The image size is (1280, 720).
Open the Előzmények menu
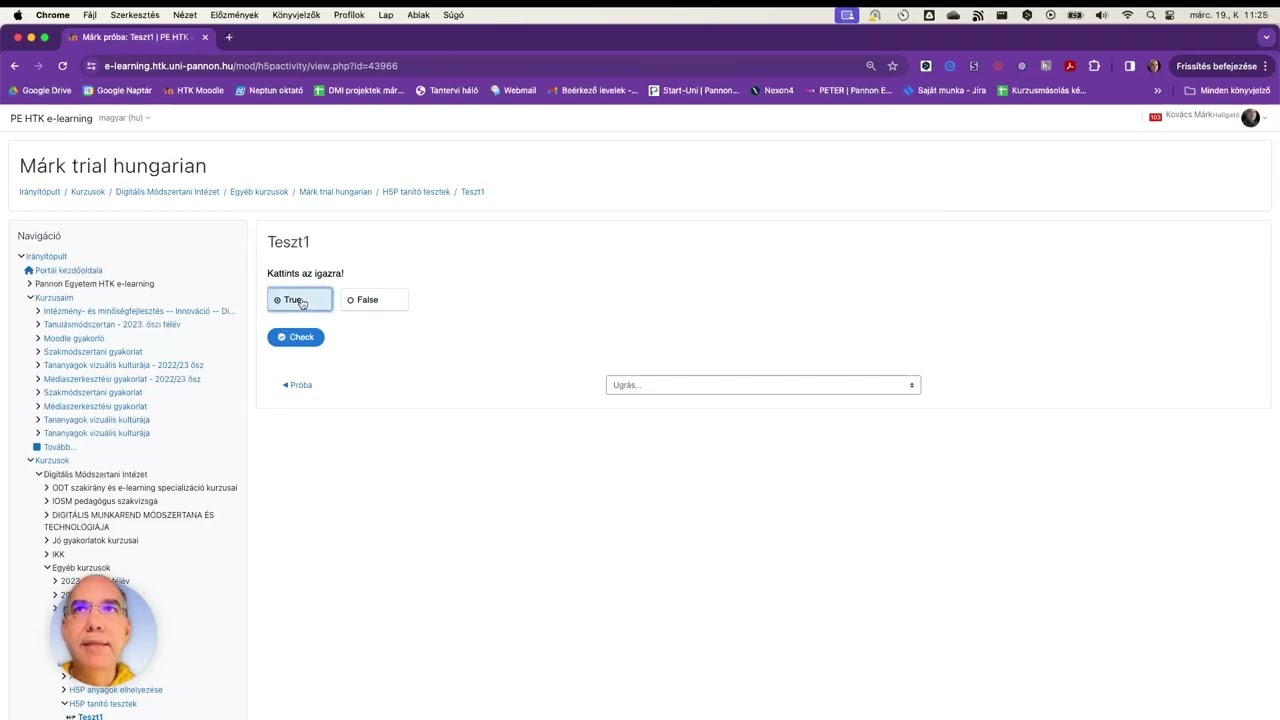pos(235,15)
